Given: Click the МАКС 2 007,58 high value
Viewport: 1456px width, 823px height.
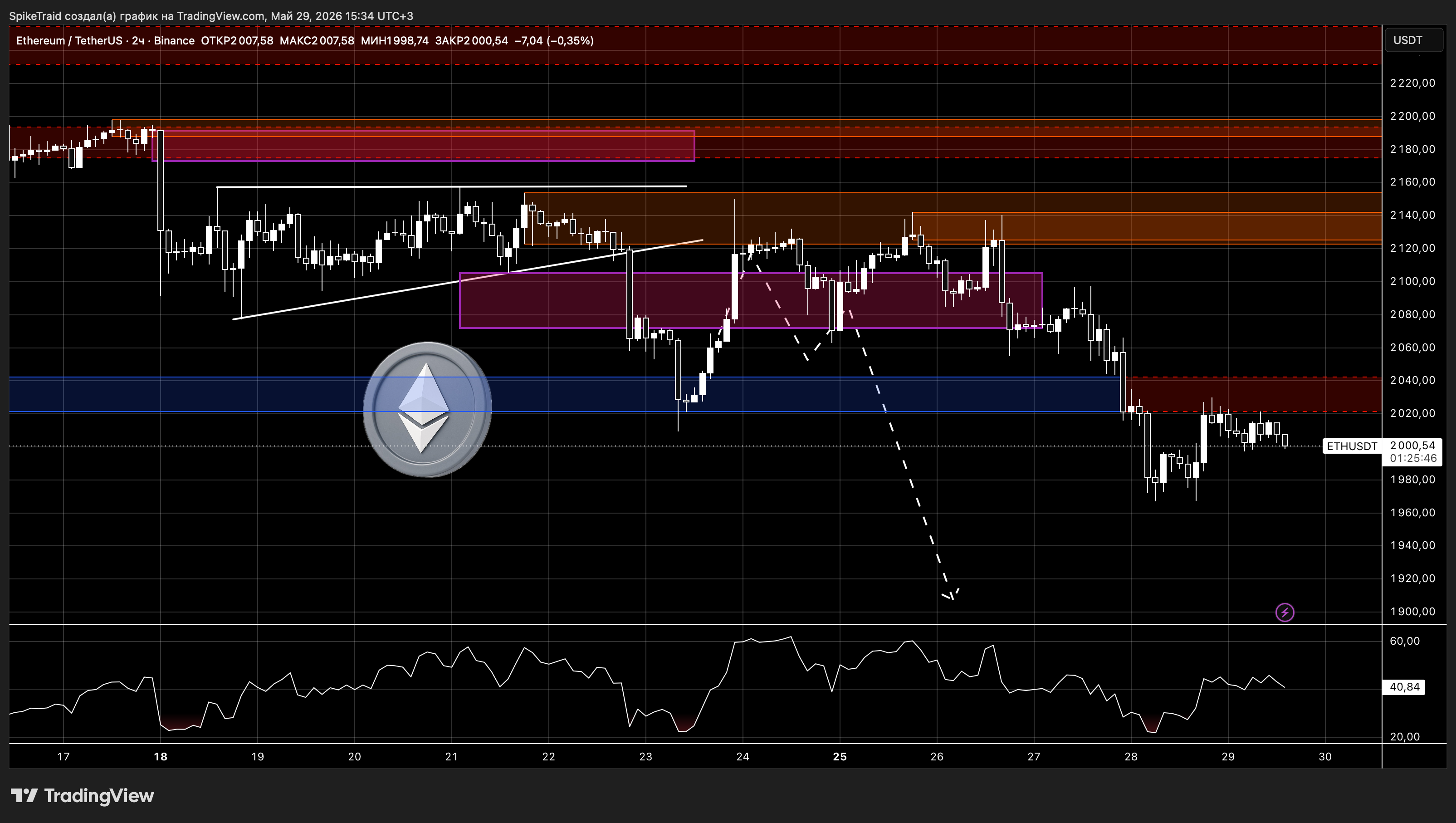Looking at the screenshot, I should pyautogui.click(x=317, y=41).
